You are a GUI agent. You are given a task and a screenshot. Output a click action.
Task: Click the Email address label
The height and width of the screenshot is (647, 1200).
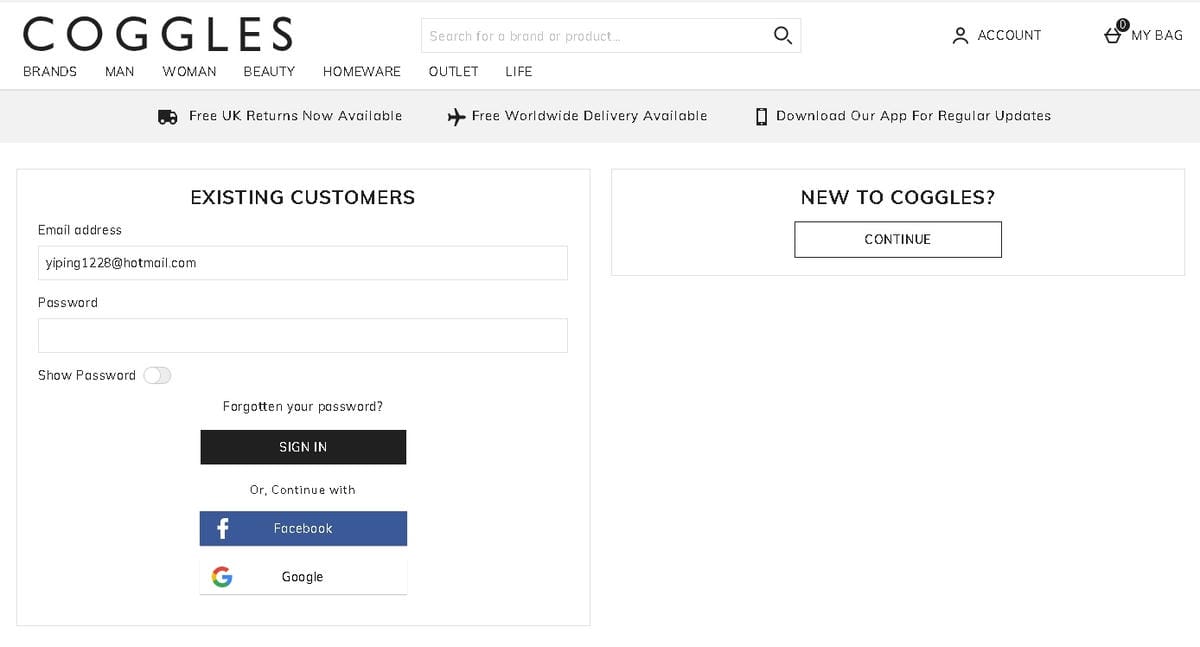click(x=80, y=230)
